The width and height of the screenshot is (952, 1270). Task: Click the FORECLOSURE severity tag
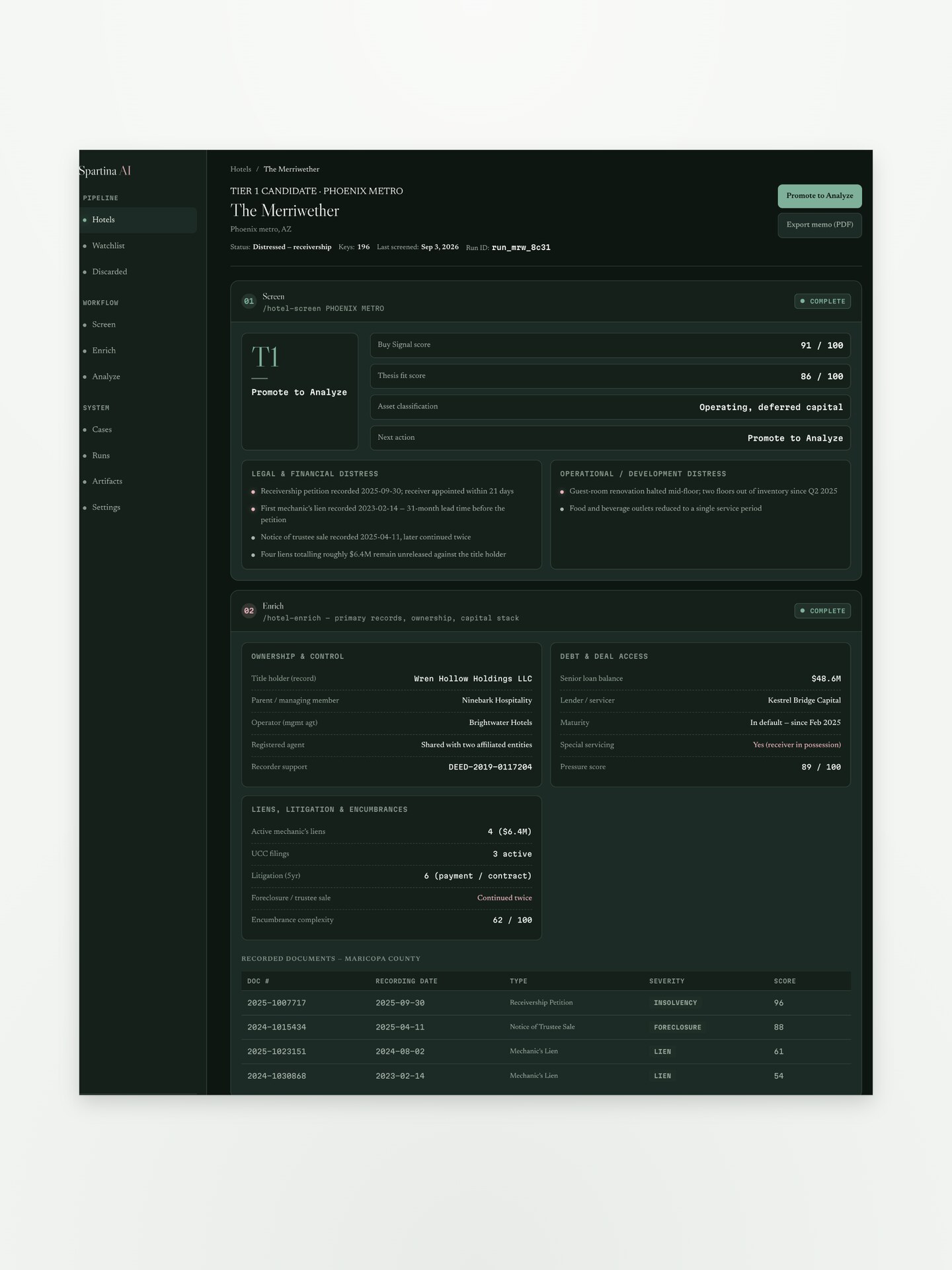(677, 1028)
